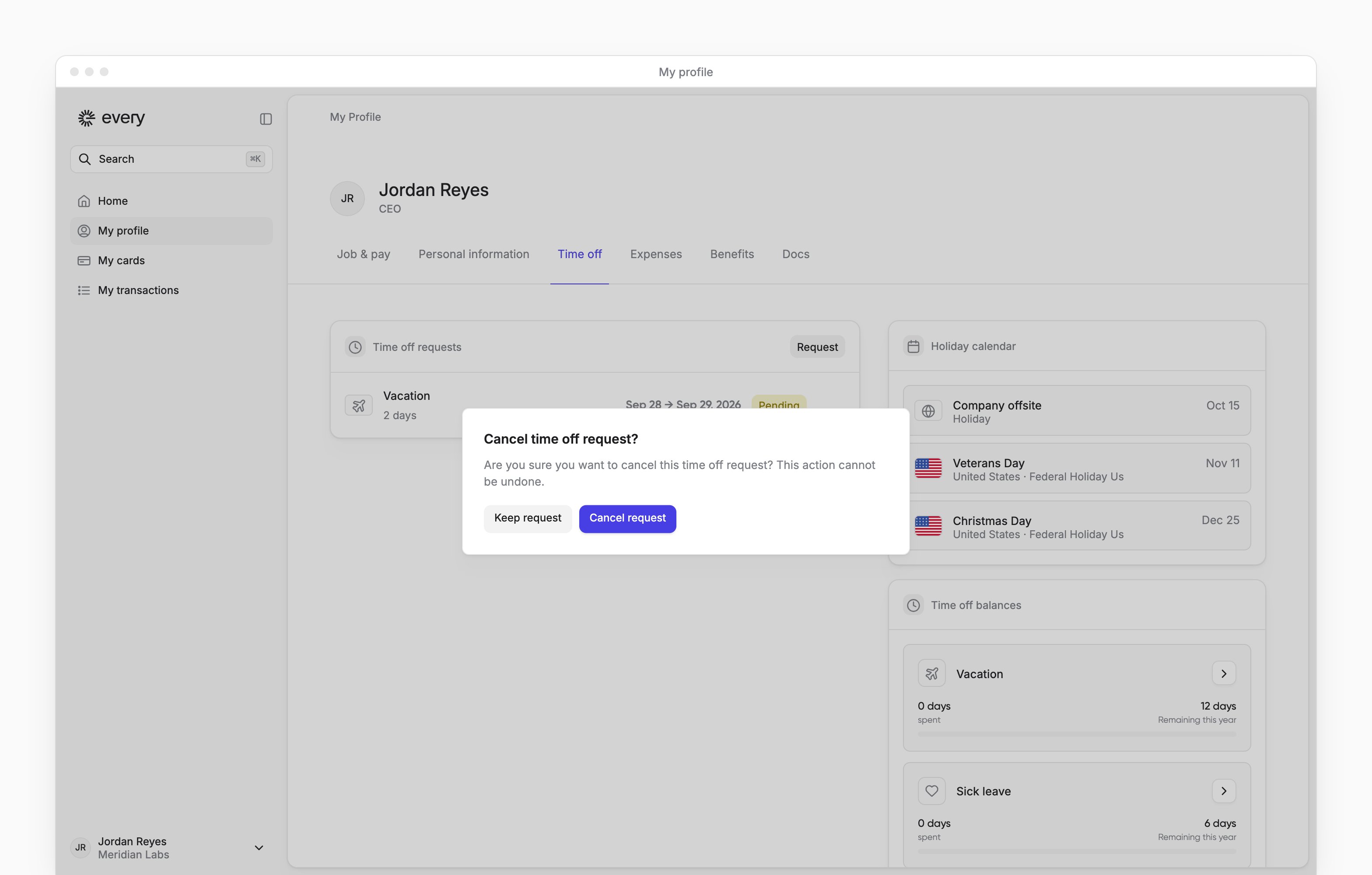Click the small JR avatar in sidebar footer

pos(80,848)
